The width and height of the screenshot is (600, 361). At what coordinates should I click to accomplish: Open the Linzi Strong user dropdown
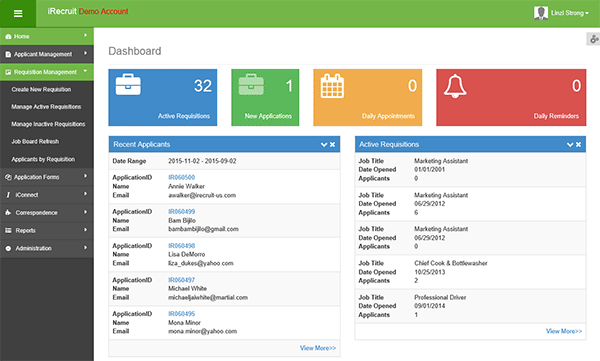(569, 13)
